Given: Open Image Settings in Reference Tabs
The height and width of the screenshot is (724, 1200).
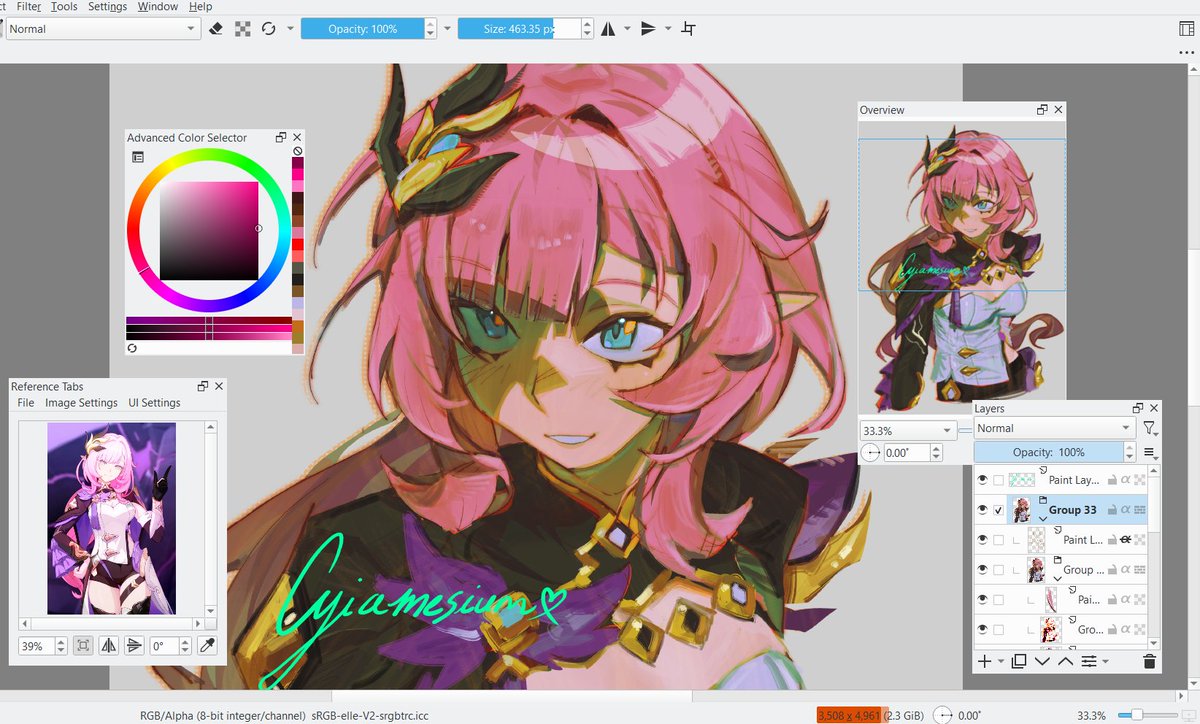Looking at the screenshot, I should tap(81, 403).
